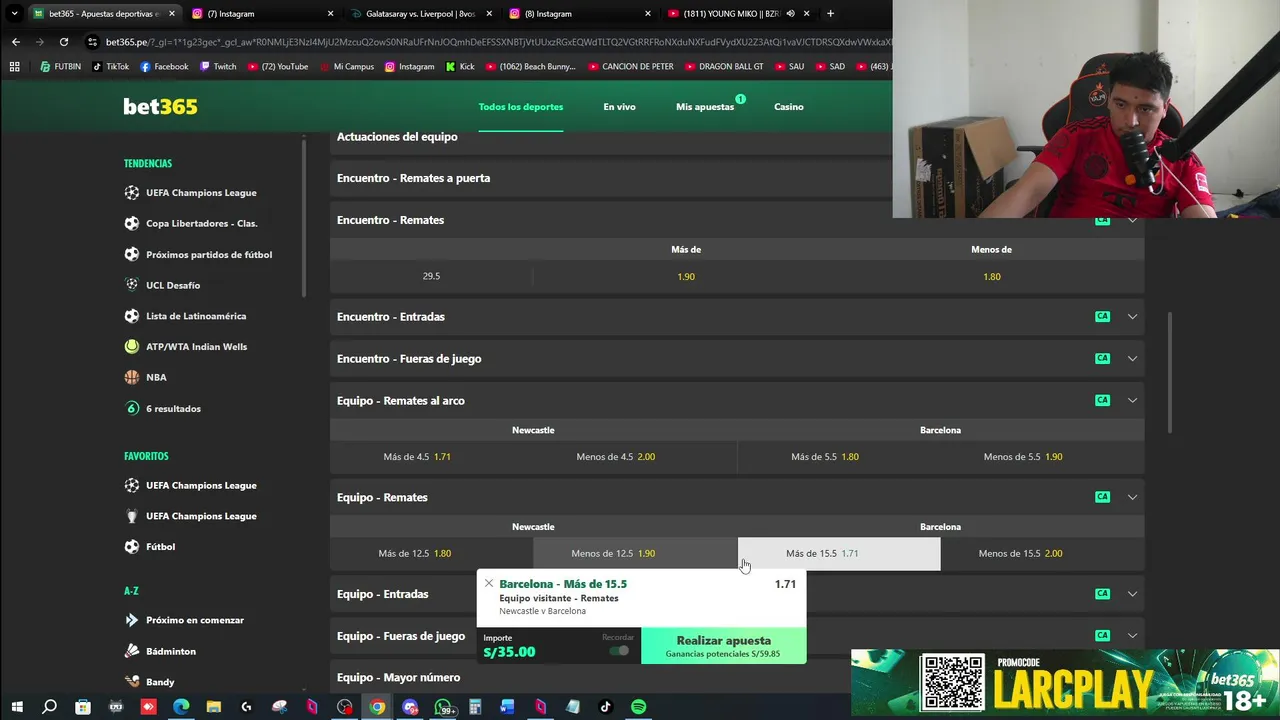Image resolution: width=1280 pixels, height=720 pixels.
Task: Open WhatsApp from the taskbar
Action: [x=443, y=707]
